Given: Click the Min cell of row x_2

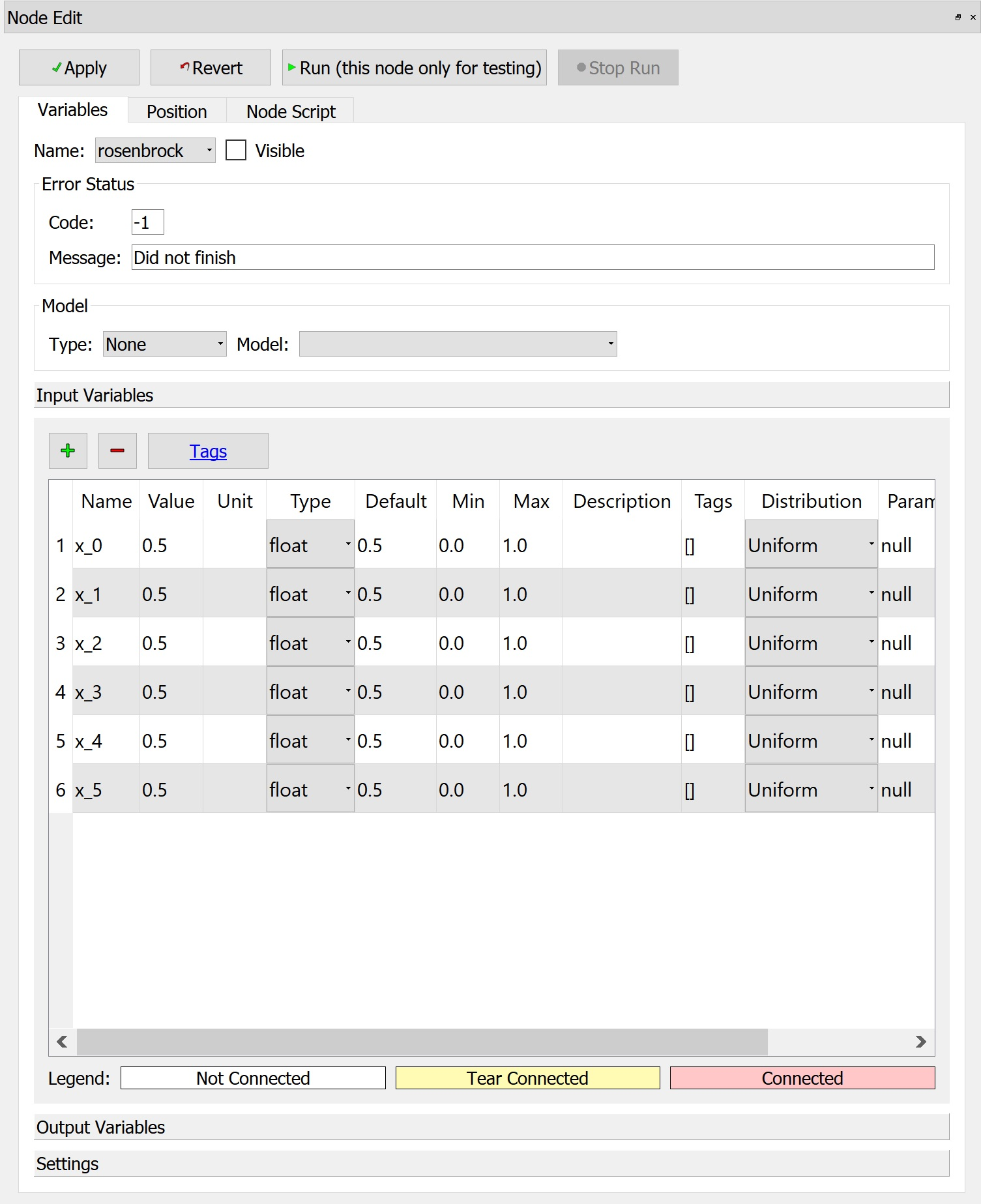Looking at the screenshot, I should 468,641.
